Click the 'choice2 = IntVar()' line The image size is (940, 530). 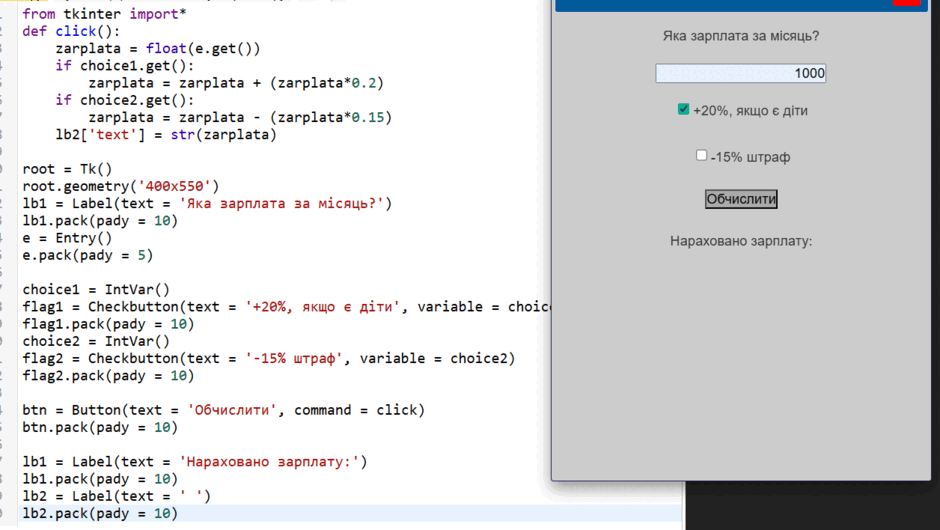point(97,341)
